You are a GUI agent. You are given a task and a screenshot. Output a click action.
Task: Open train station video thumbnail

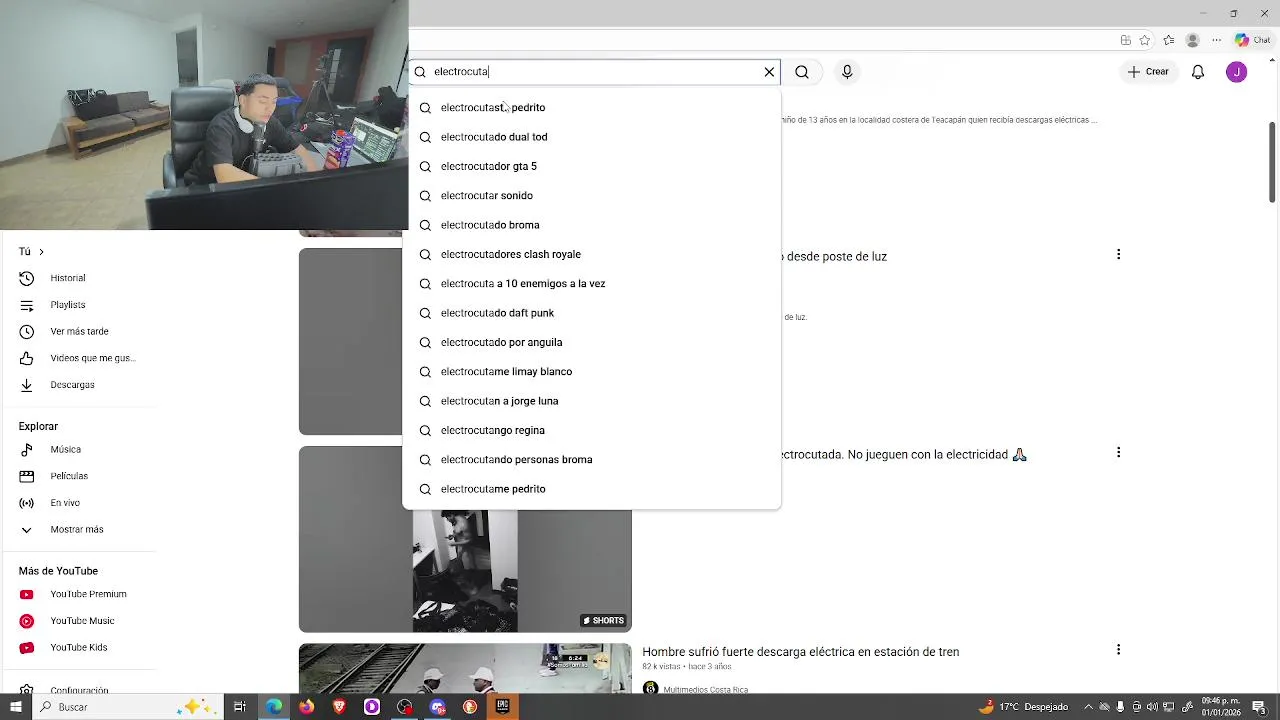point(465,669)
